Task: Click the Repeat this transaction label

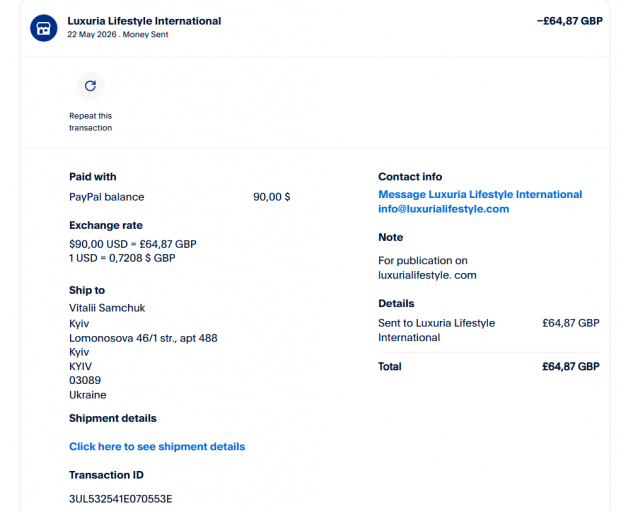Action: tap(90, 122)
